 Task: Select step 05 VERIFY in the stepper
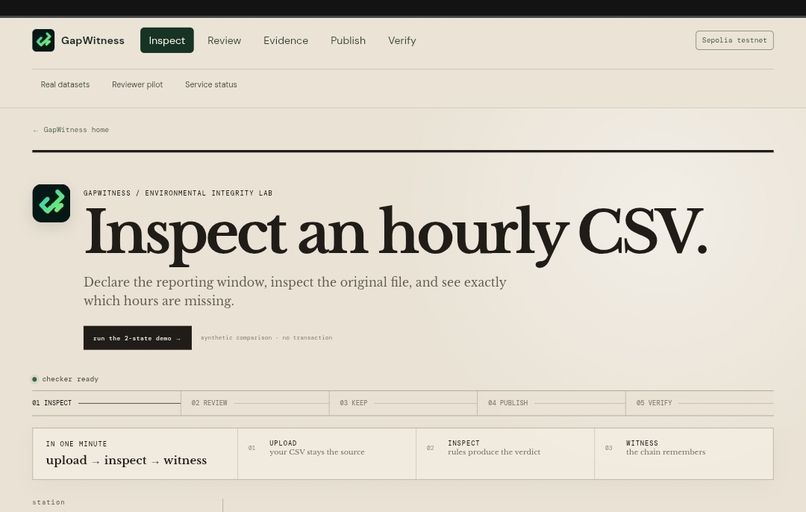700,403
